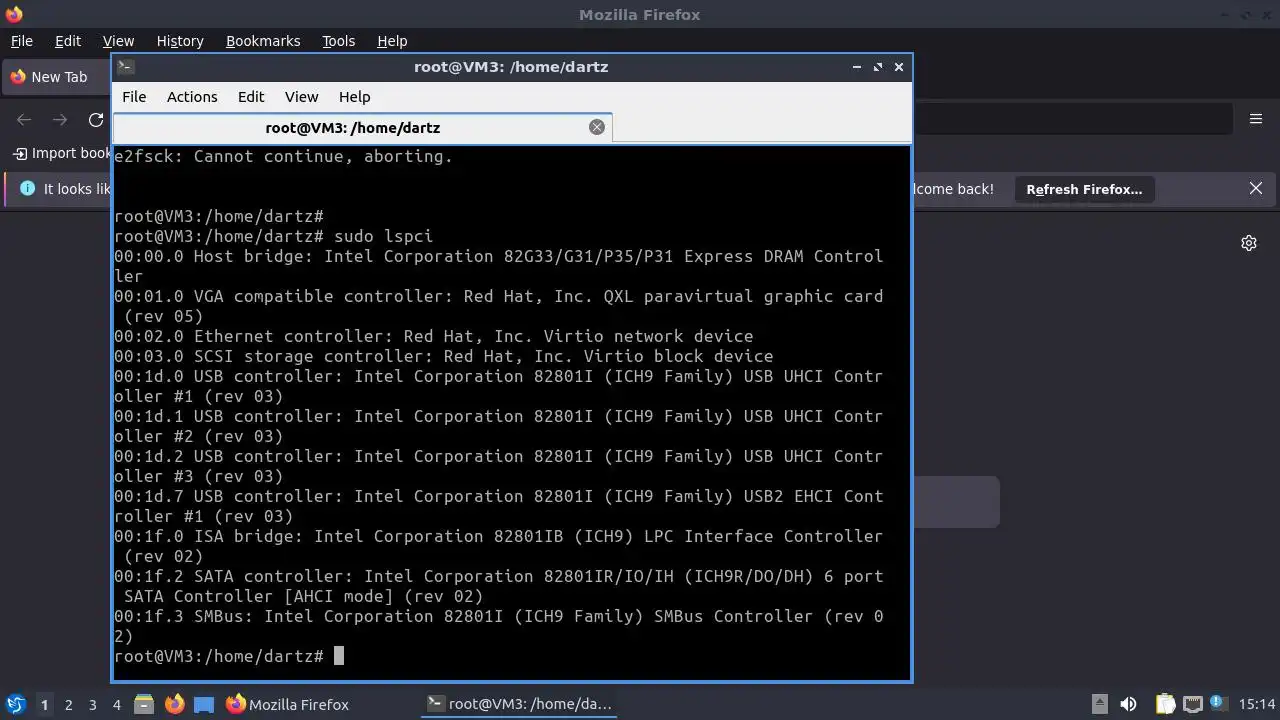Open the terminal File menu
Image resolution: width=1280 pixels, height=720 pixels.
[x=134, y=97]
